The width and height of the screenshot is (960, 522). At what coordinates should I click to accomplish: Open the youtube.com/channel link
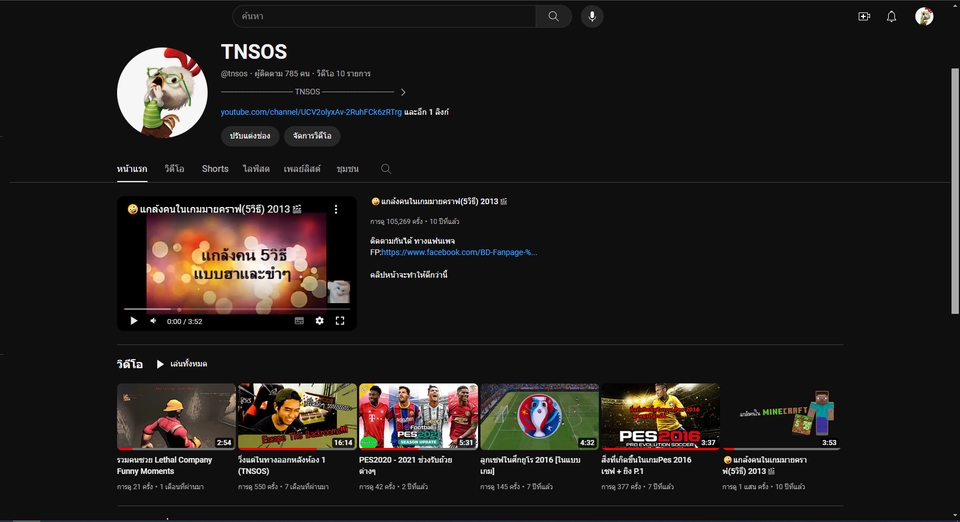tap(311, 112)
